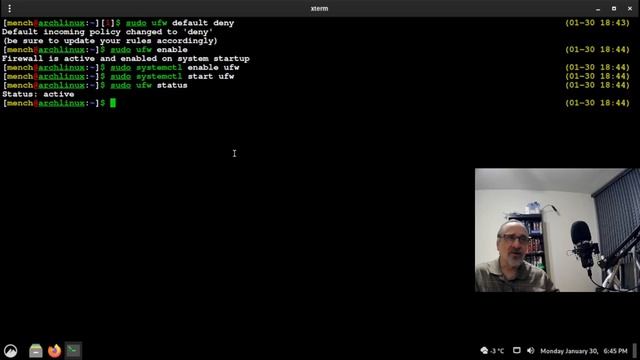Click the show desktop strip at taskbar end
The height and width of the screenshot is (360, 640).
635,351
